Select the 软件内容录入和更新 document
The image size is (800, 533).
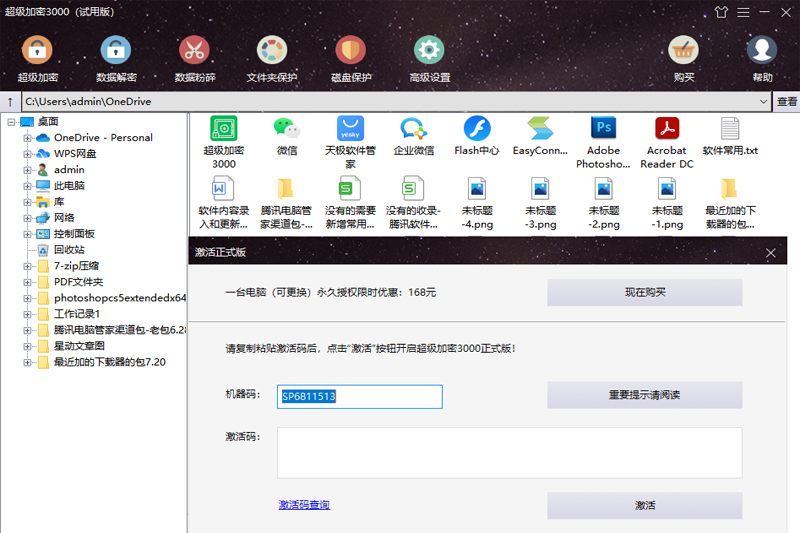(x=223, y=189)
